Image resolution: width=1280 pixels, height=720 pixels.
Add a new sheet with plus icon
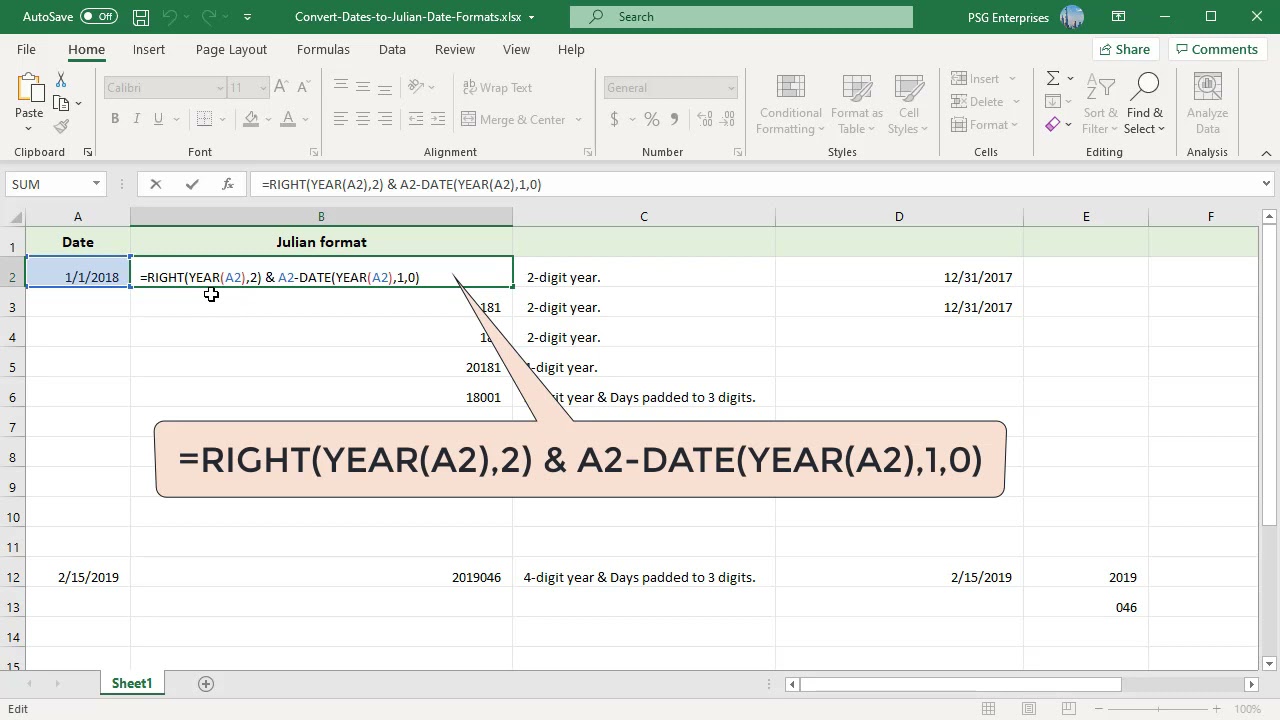[x=206, y=683]
